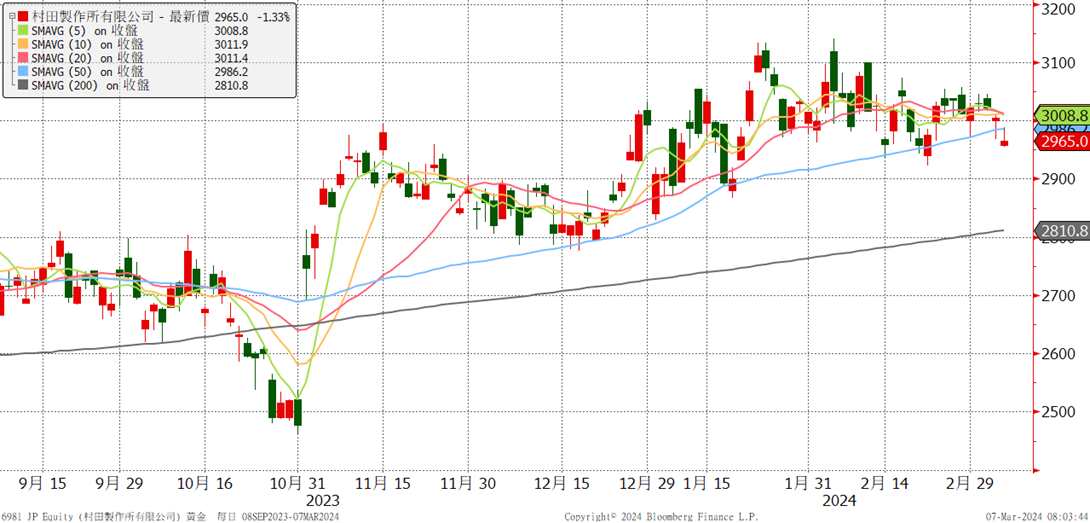Viewport: 1090px width, 523px height.
Task: Click the 2965.0 last price in legend
Action: click(231, 16)
